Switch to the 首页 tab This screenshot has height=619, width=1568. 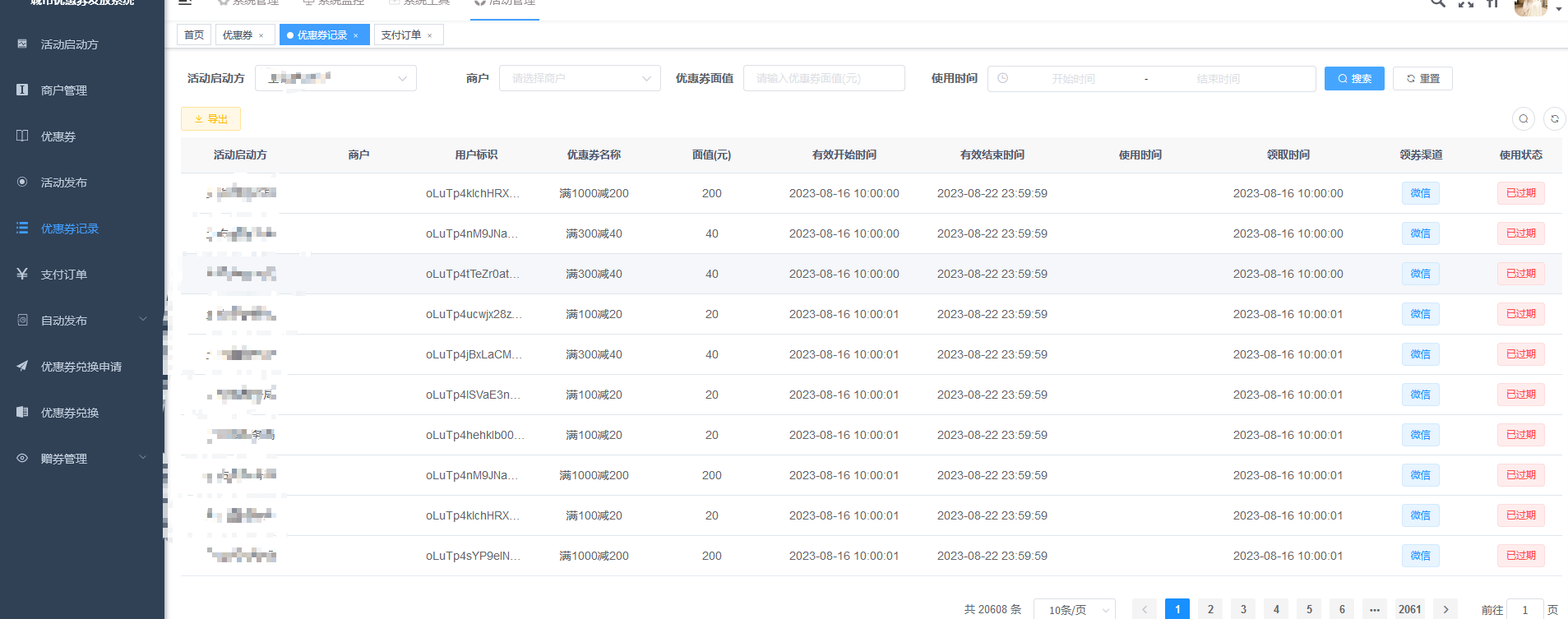pyautogui.click(x=194, y=35)
